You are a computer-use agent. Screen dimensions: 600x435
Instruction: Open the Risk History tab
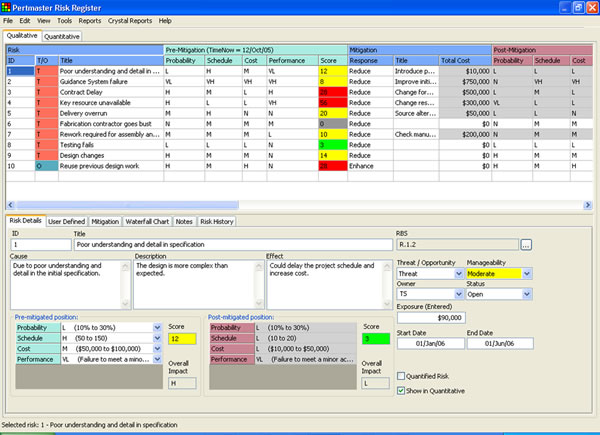pyautogui.click(x=217, y=220)
